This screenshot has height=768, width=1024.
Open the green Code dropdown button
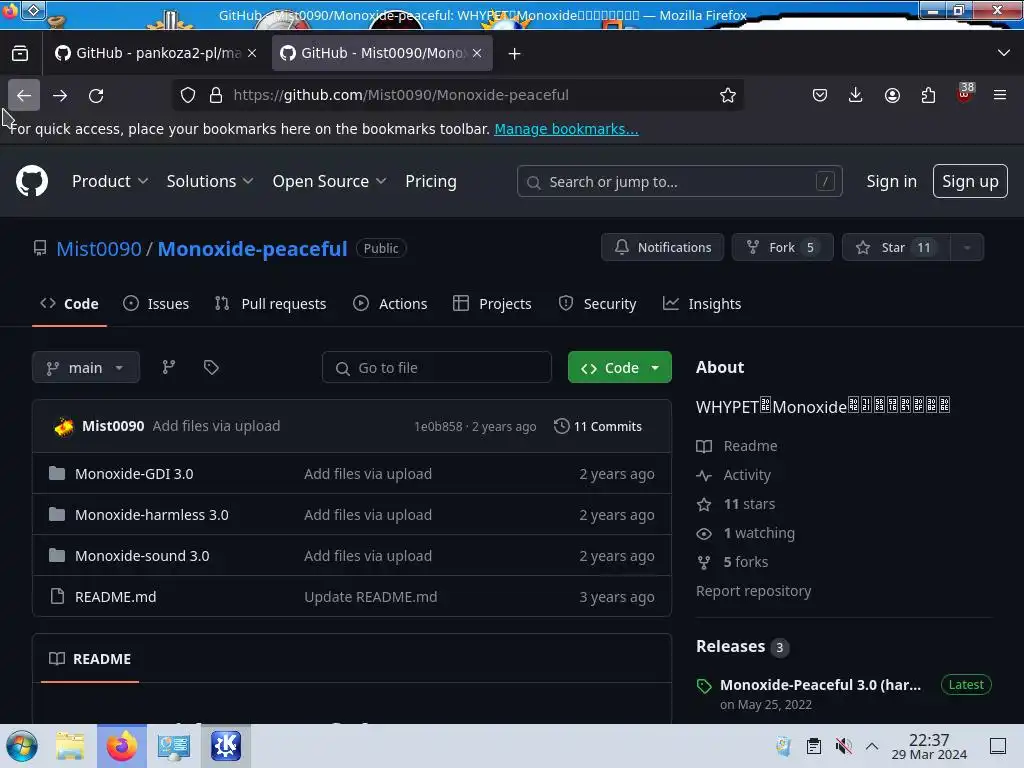[620, 368]
